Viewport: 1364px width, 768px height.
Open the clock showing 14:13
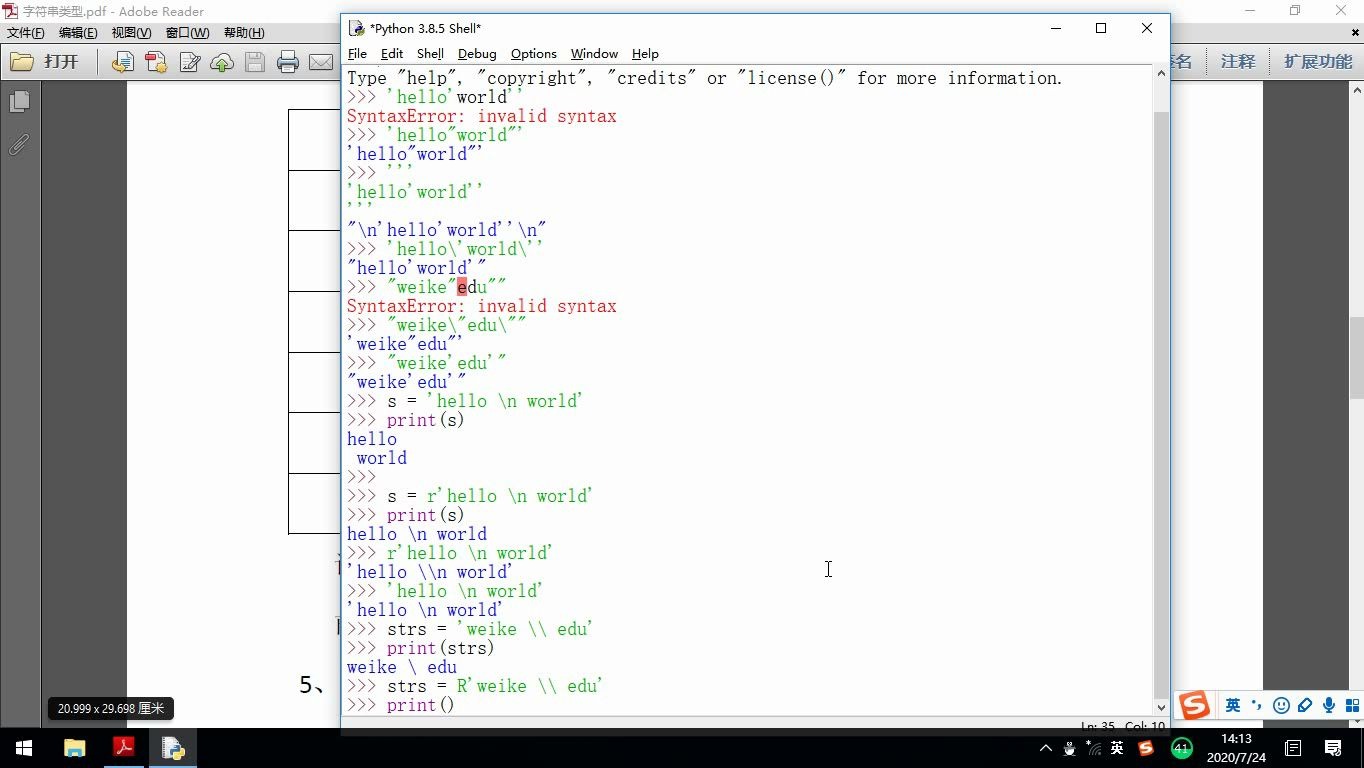1237,748
